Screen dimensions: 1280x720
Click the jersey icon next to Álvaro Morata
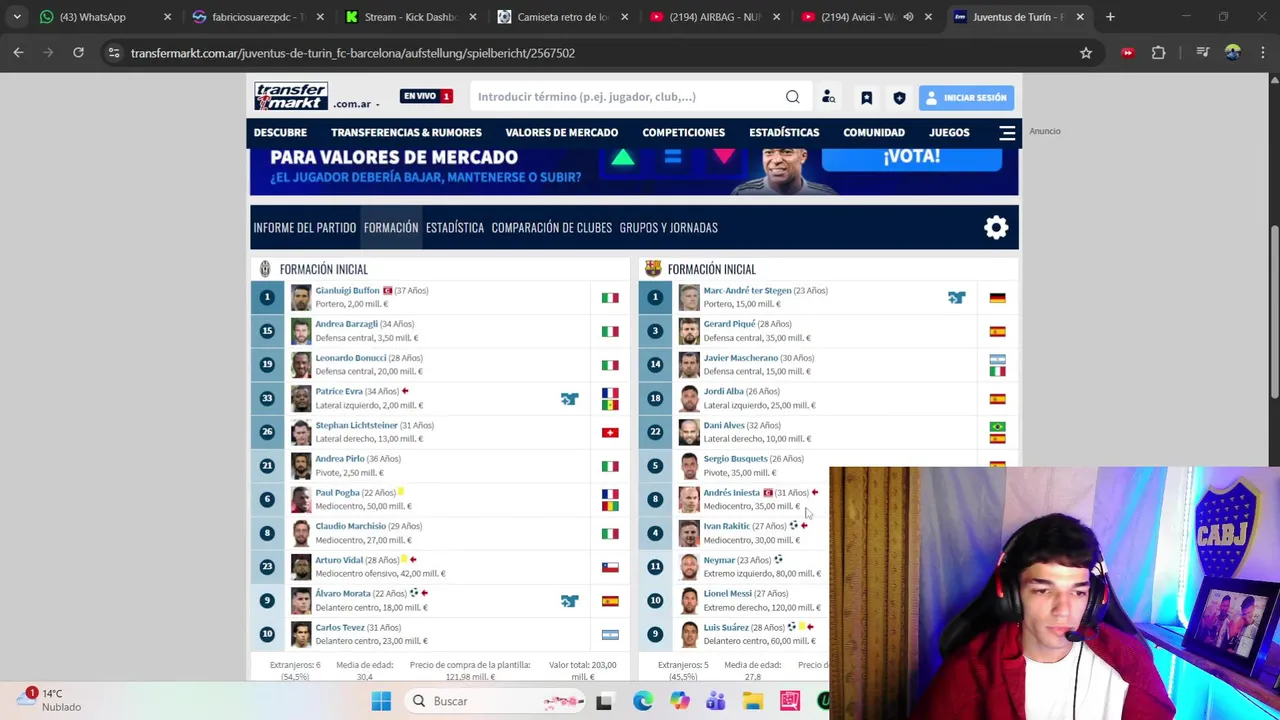pos(569,601)
